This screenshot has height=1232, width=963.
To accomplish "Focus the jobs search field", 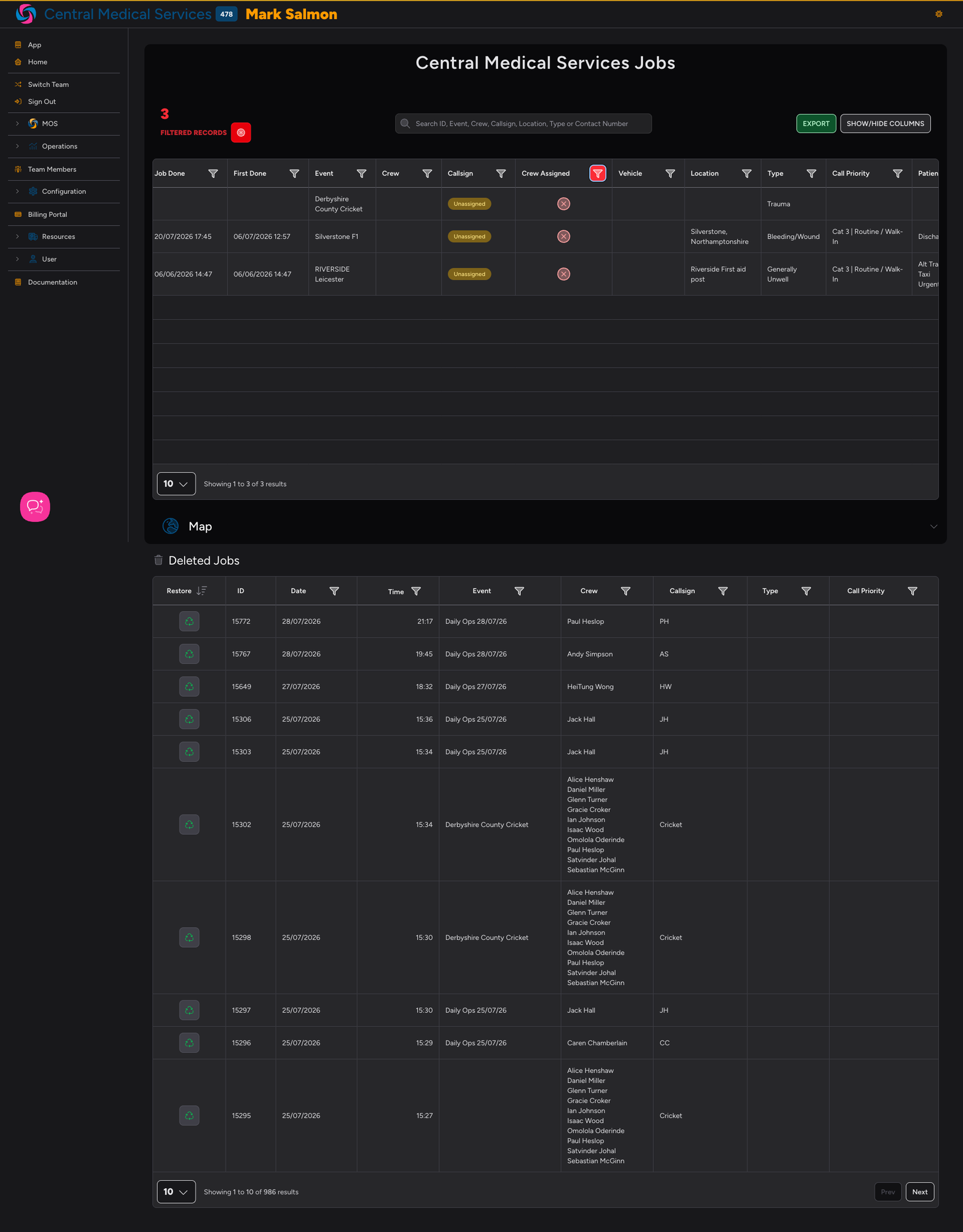I will pyautogui.click(x=523, y=123).
